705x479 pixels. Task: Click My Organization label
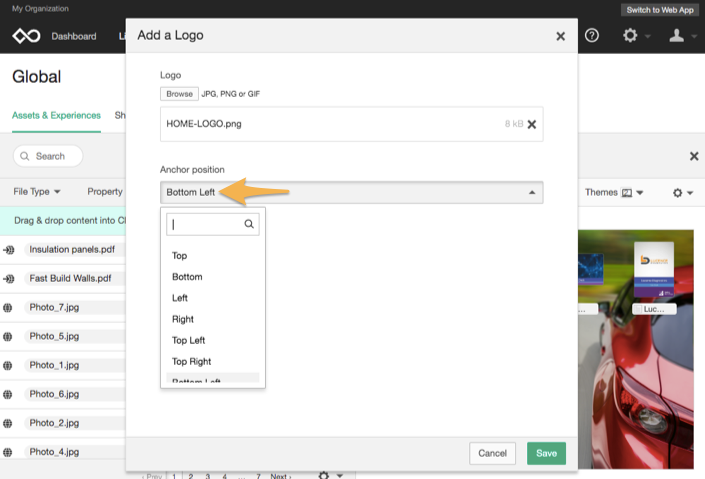point(40,9)
